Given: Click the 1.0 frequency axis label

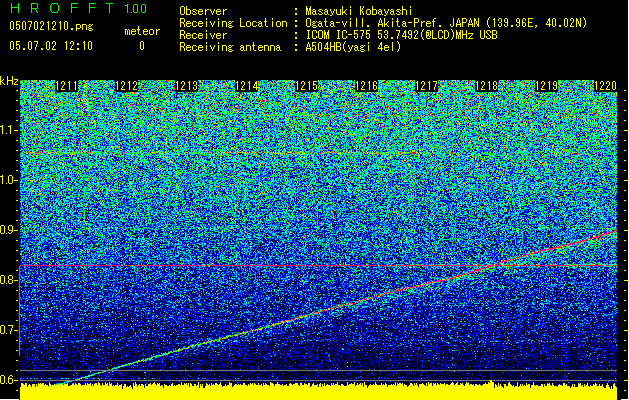Looking at the screenshot, I should pos(9,181).
